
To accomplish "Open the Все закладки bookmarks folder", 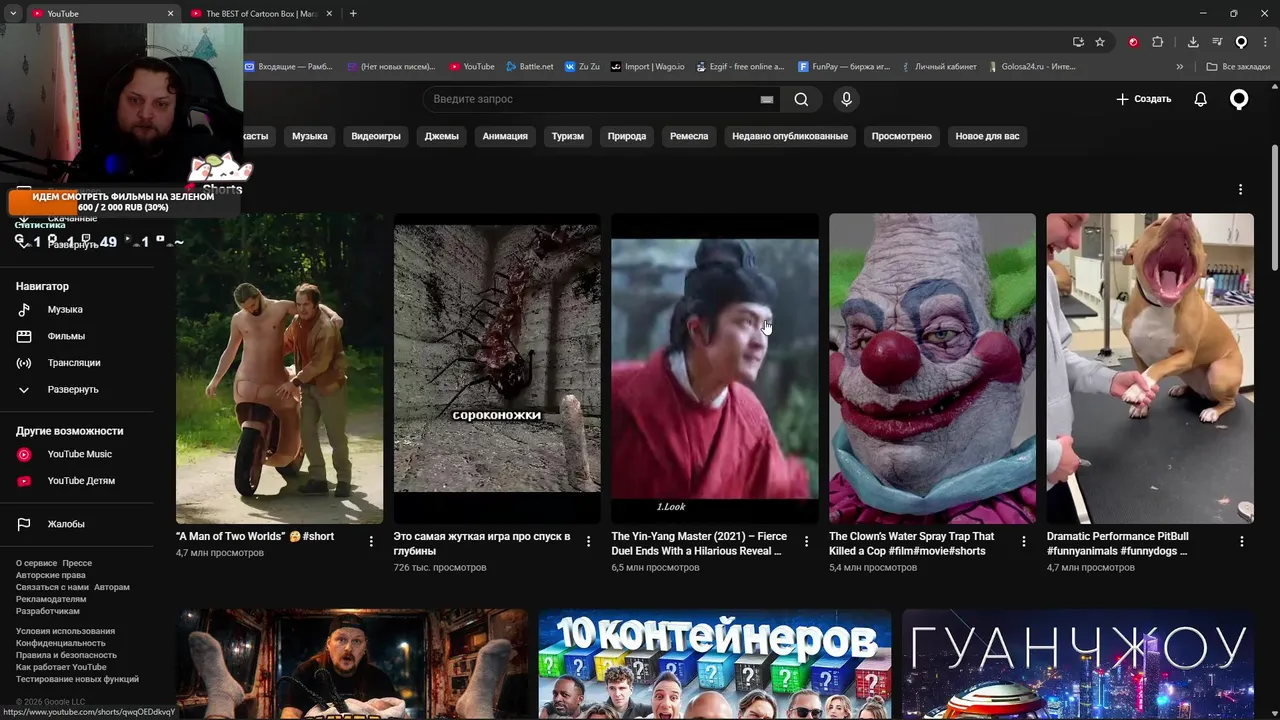I will tap(1238, 67).
